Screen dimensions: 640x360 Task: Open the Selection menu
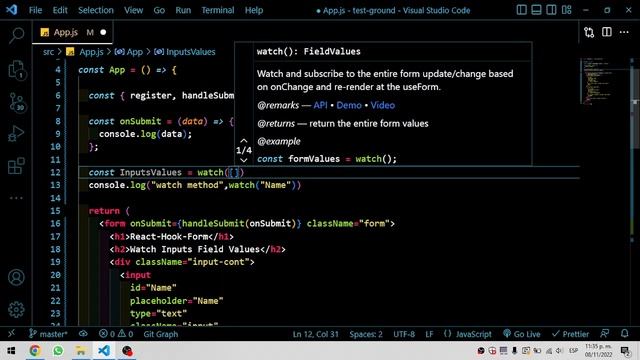[x=96, y=10]
